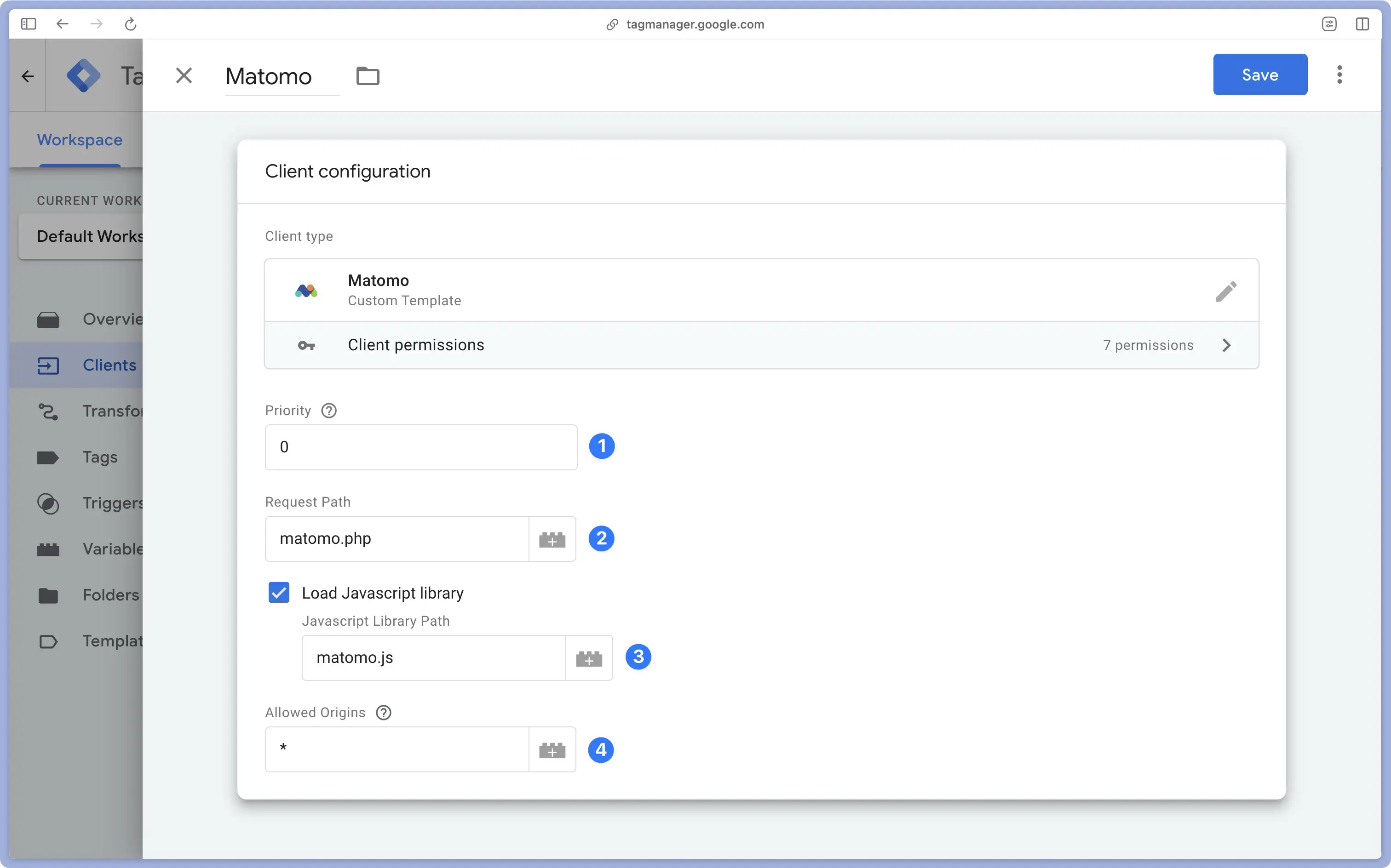Open Variables in the sidebar
The height and width of the screenshot is (868, 1391).
point(76,549)
